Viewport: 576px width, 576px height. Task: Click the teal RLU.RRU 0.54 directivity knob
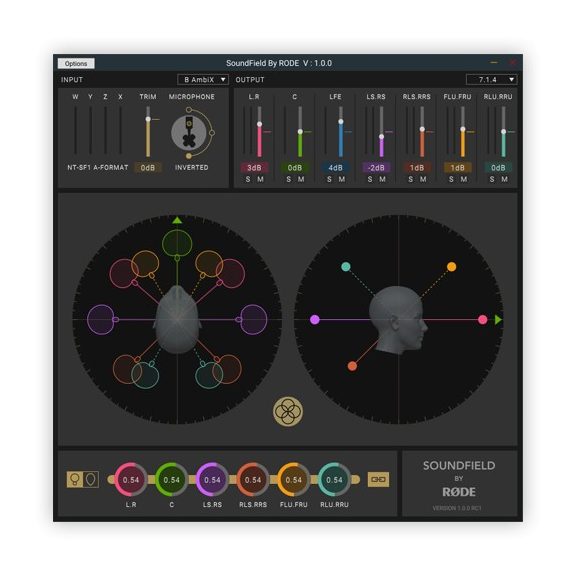point(334,480)
